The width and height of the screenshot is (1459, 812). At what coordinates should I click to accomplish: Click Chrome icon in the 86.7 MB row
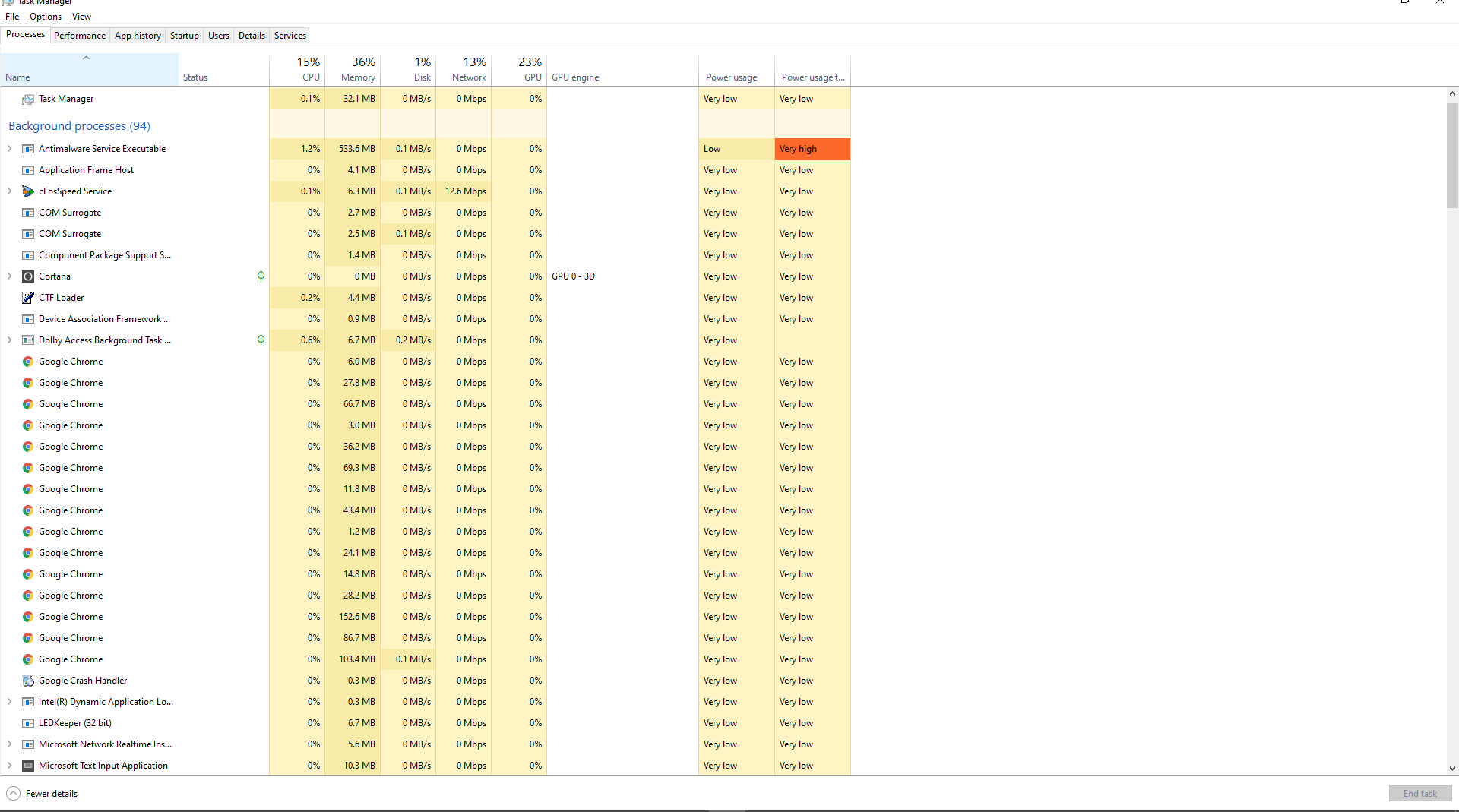[28, 638]
